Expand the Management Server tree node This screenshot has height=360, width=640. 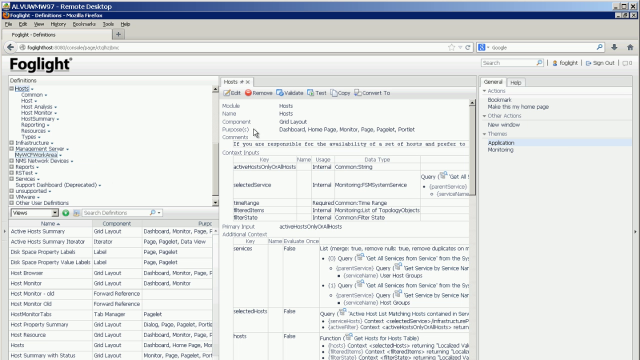tap(12, 149)
